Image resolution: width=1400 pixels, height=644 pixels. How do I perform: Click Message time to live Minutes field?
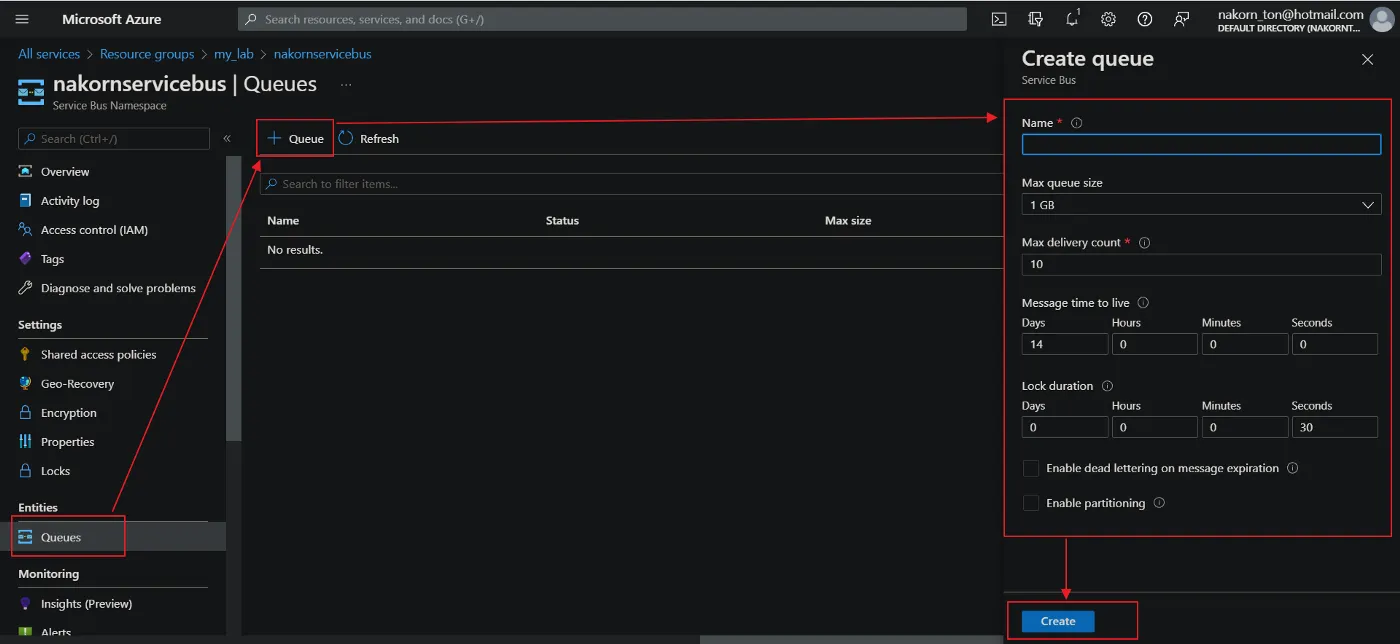pyautogui.click(x=1245, y=344)
